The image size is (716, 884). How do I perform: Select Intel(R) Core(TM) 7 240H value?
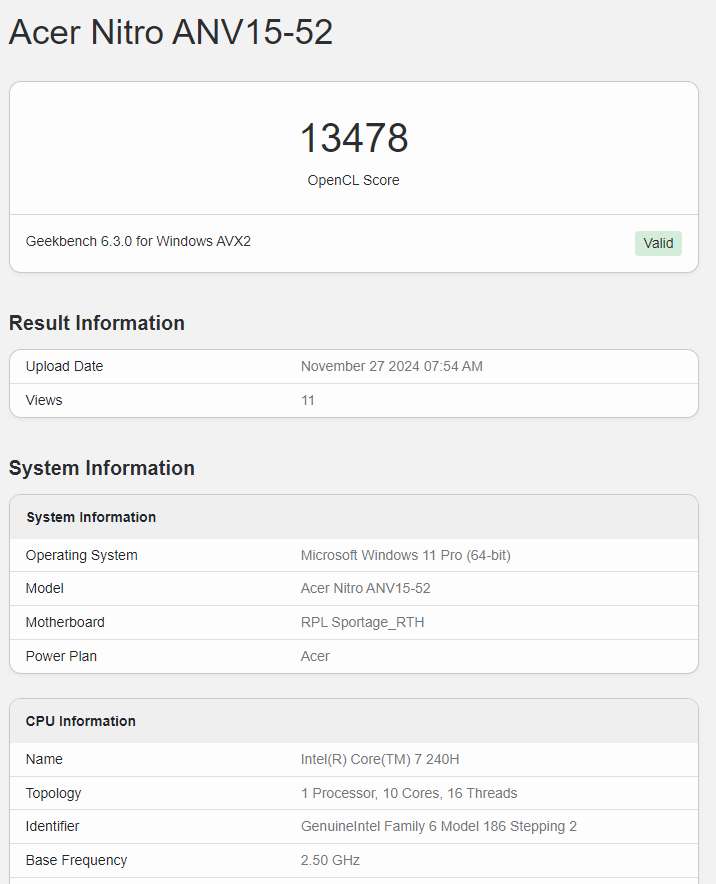pyautogui.click(x=380, y=759)
